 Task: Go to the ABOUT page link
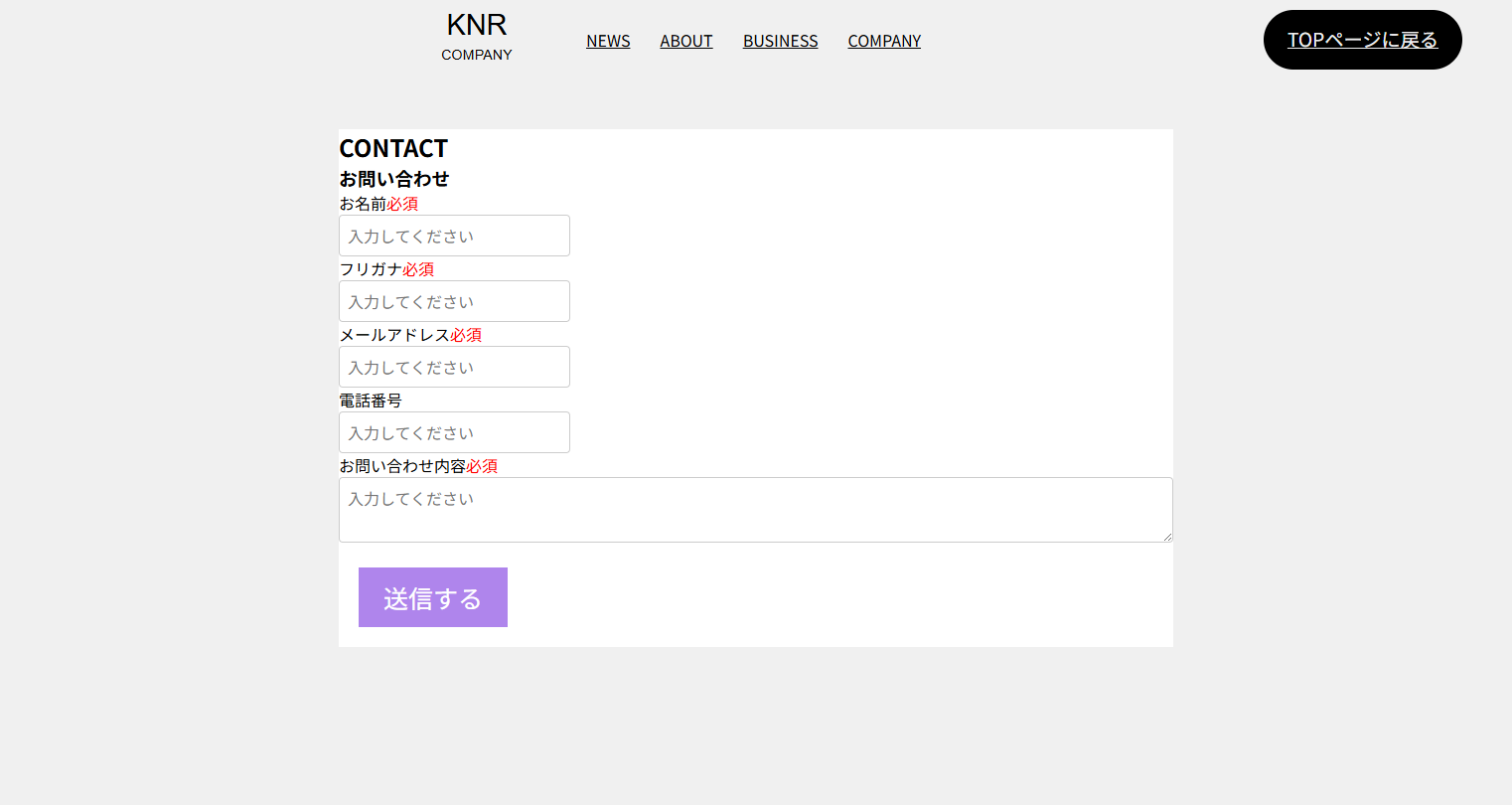point(685,41)
